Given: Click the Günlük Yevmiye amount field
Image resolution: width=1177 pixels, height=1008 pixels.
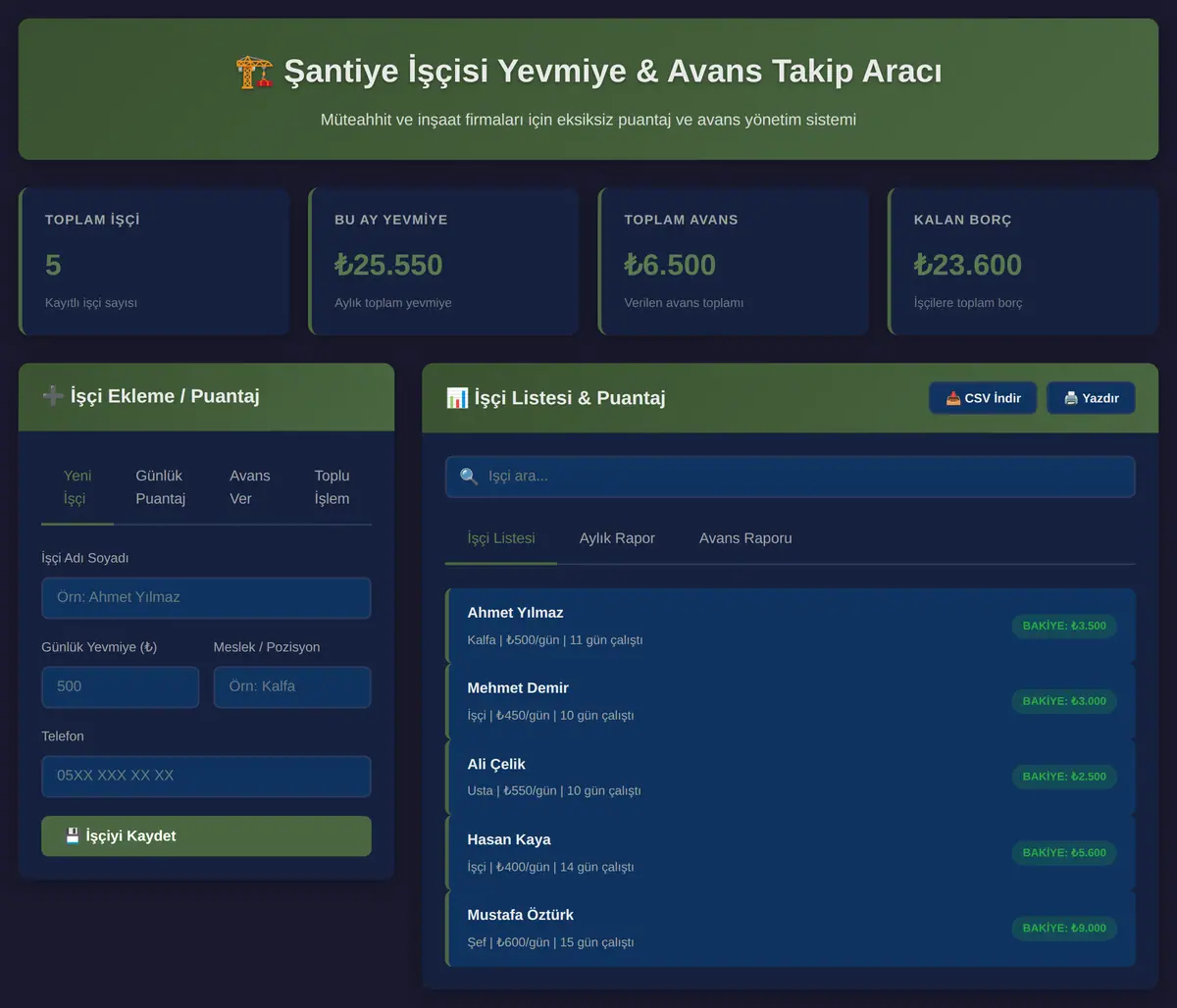Looking at the screenshot, I should point(121,686).
